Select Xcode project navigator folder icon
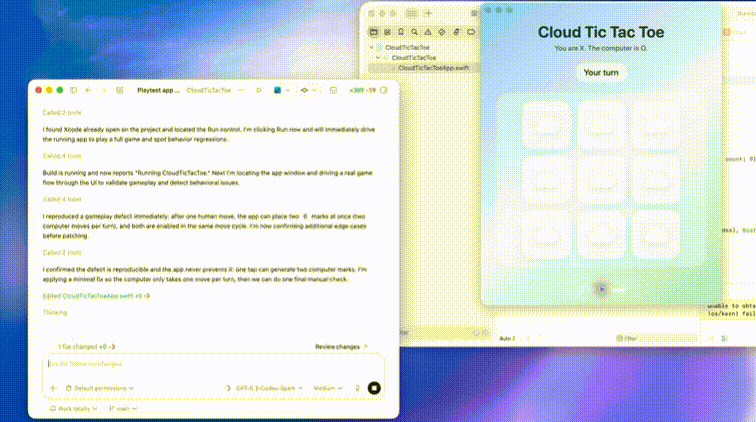 point(374,32)
